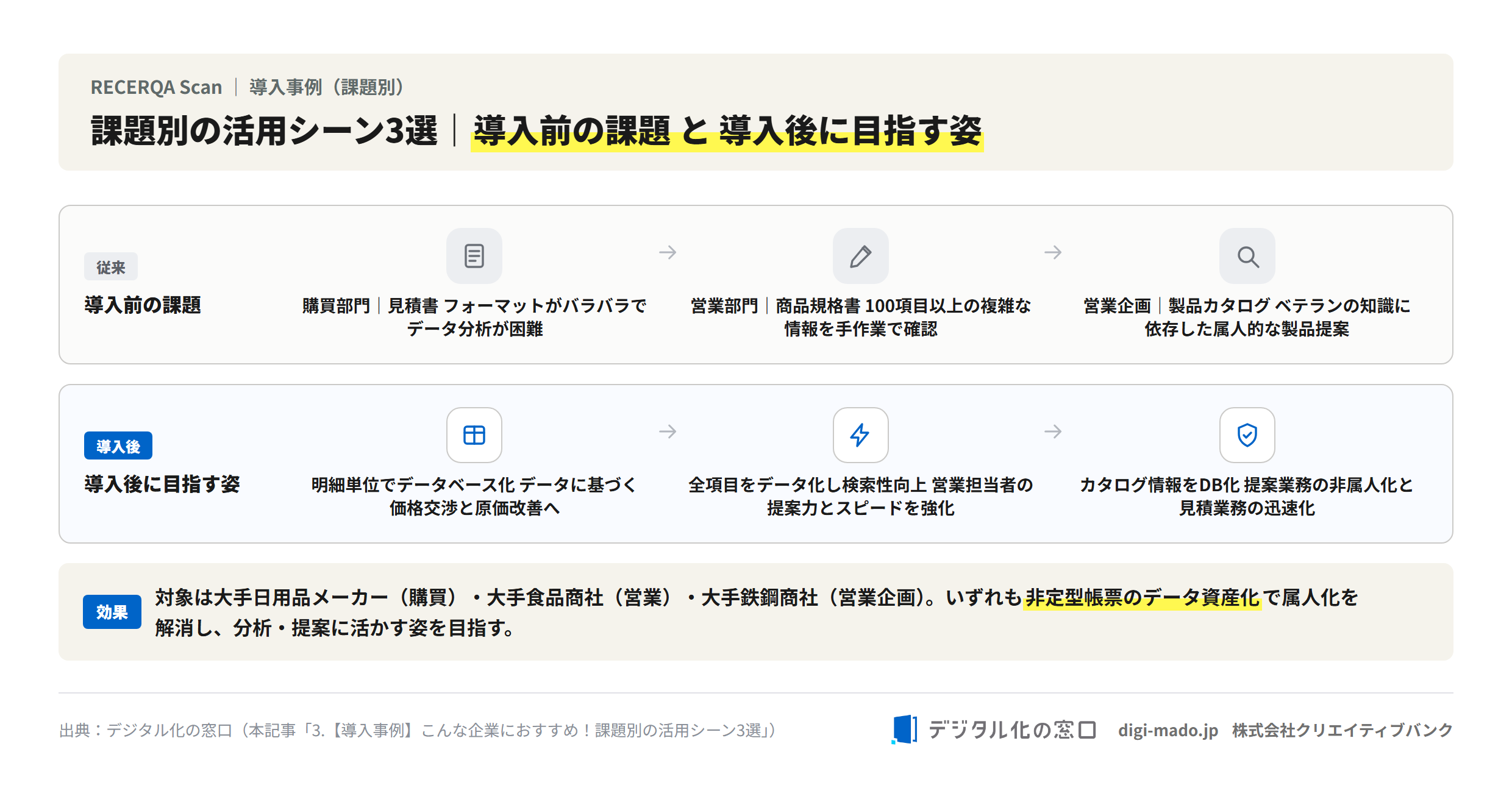Click the magnifier icon above 営業企画 text

pyautogui.click(x=1247, y=256)
